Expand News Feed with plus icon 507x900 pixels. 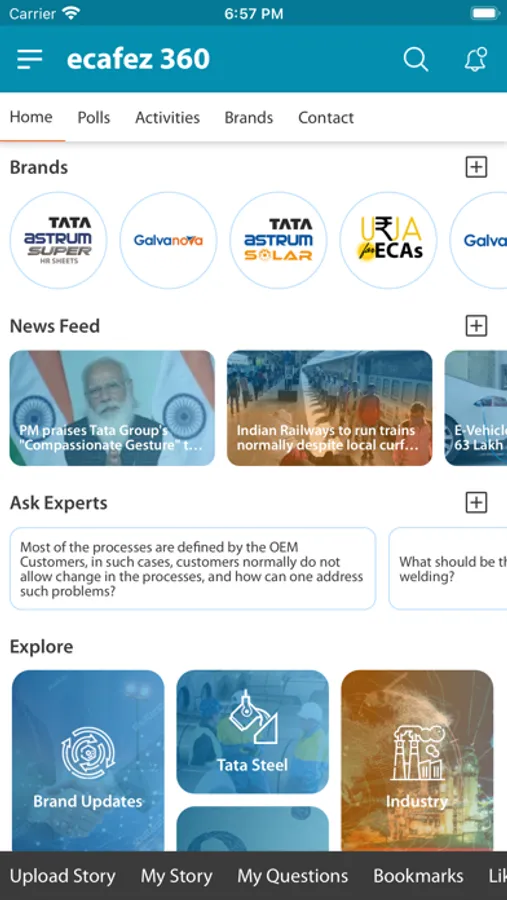tap(475, 325)
